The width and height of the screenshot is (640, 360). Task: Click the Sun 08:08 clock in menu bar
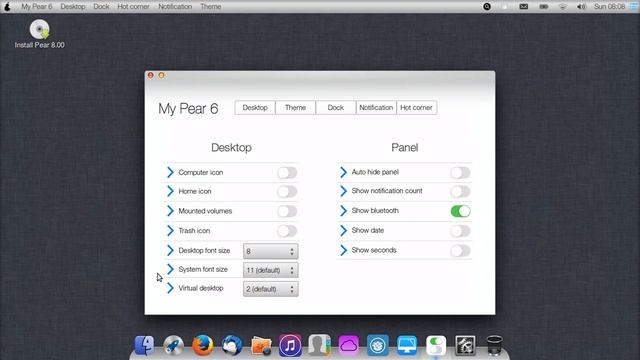609,7
